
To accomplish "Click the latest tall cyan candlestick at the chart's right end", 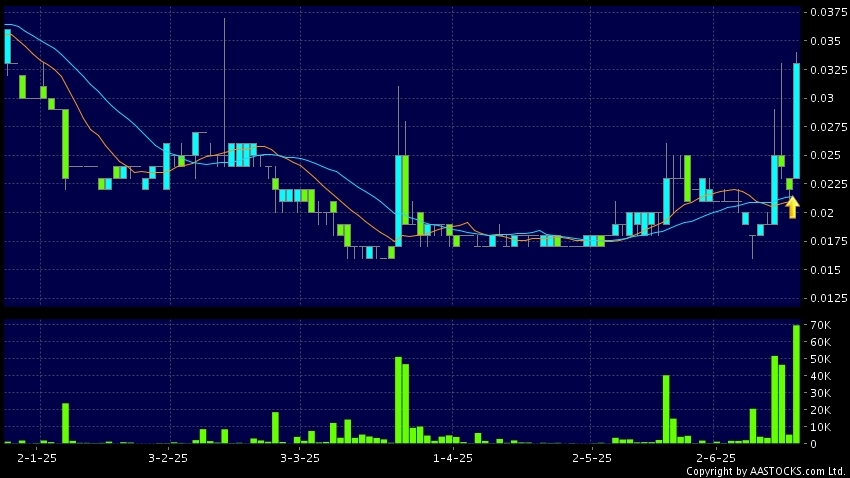I will (x=796, y=121).
